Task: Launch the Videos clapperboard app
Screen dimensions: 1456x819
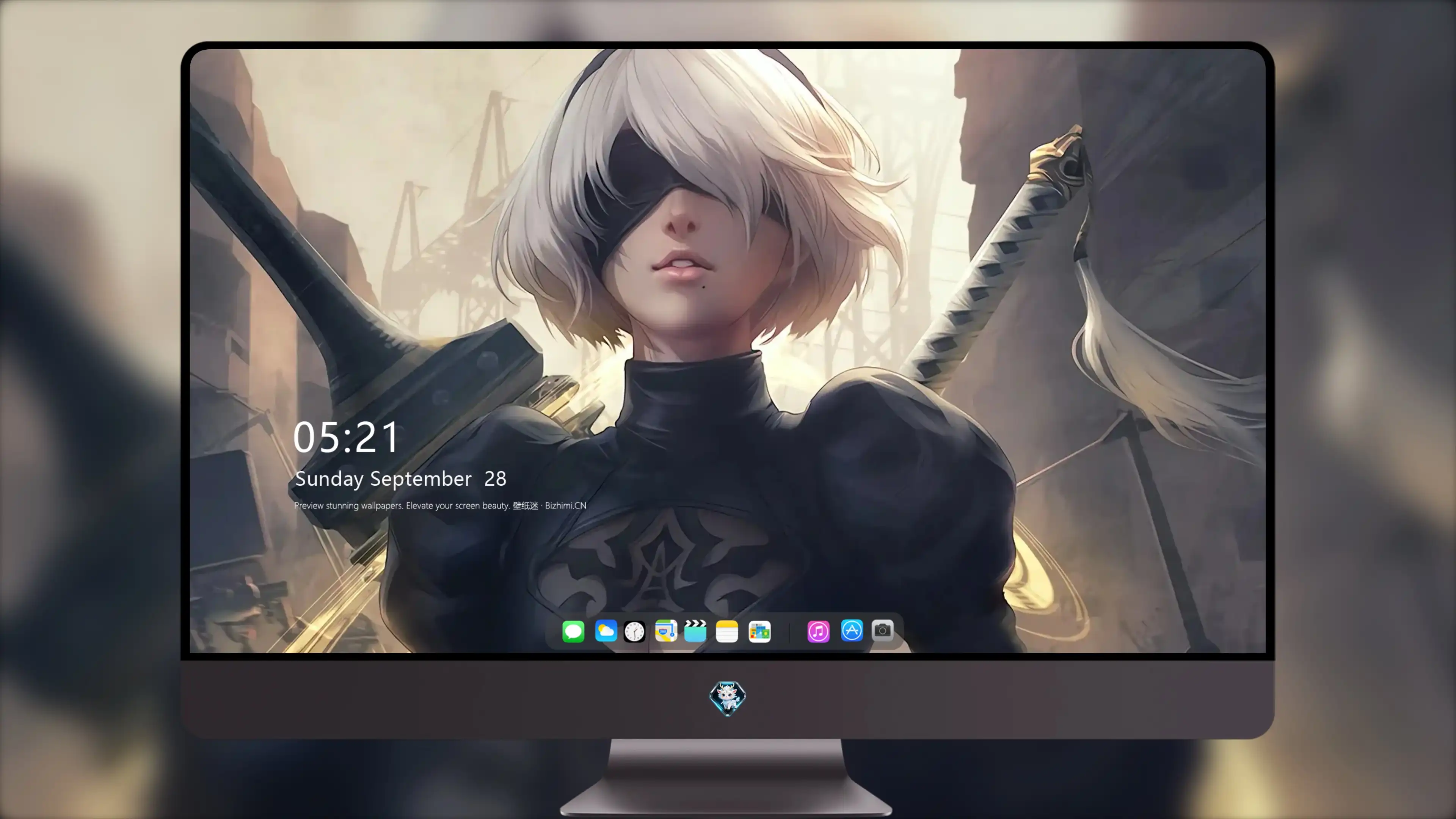Action: point(695,631)
